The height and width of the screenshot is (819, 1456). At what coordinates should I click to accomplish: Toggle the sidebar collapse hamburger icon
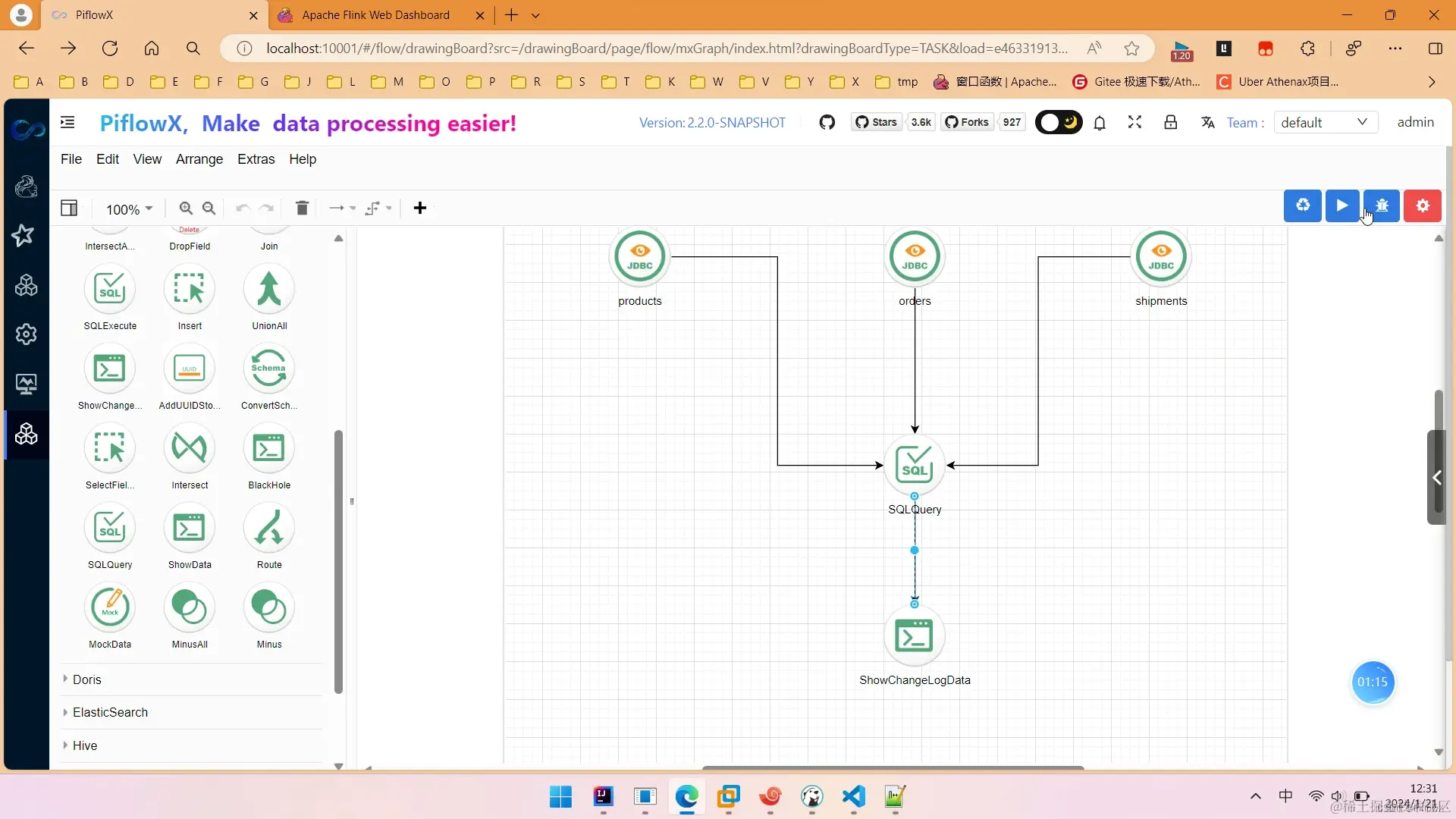pyautogui.click(x=67, y=122)
